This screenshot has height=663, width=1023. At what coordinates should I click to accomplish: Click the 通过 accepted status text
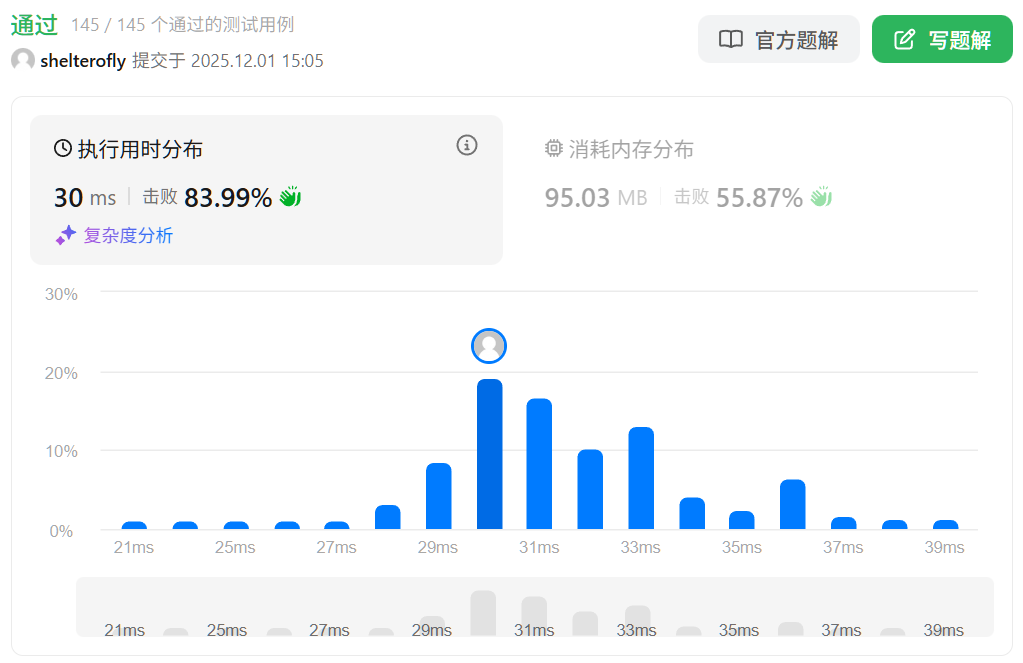click(34, 25)
